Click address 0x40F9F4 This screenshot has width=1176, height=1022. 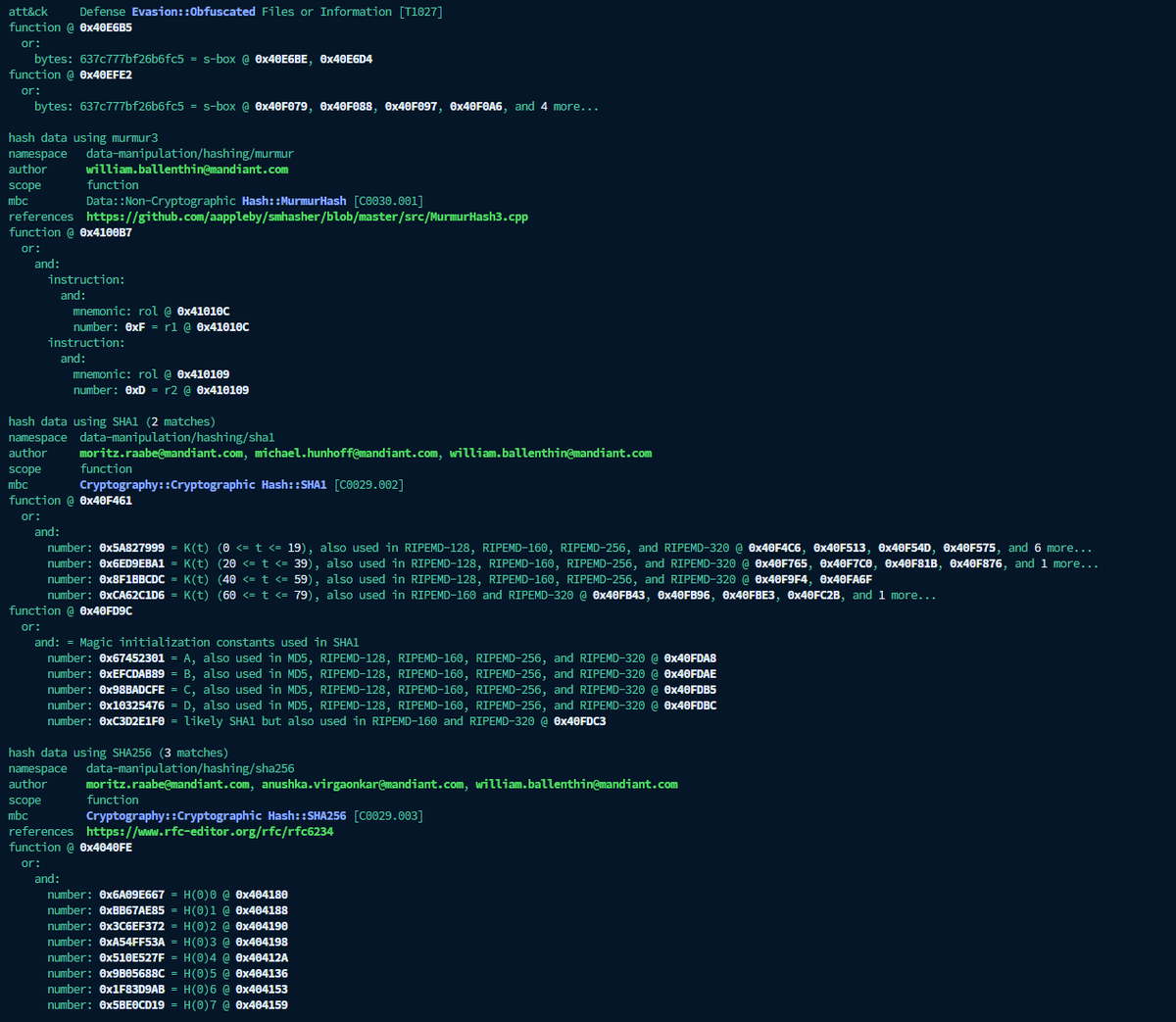781,579
